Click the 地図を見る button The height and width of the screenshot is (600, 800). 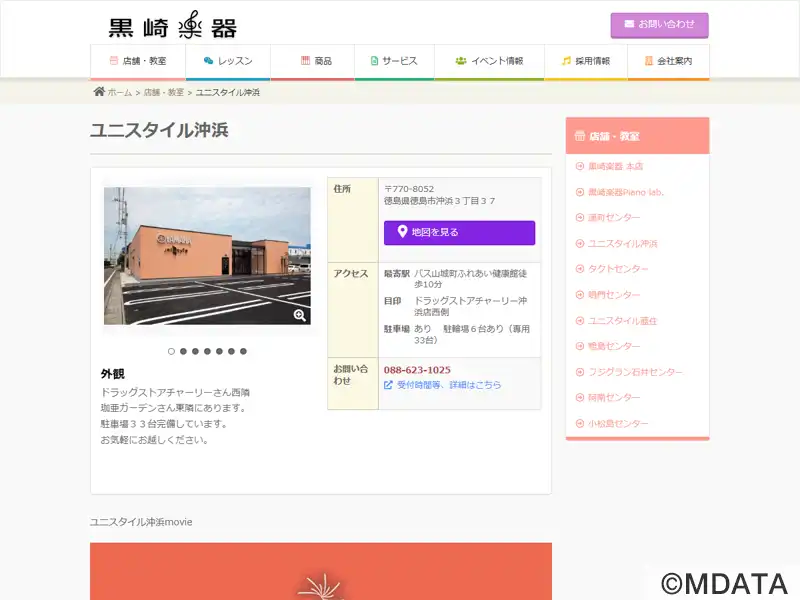point(459,232)
